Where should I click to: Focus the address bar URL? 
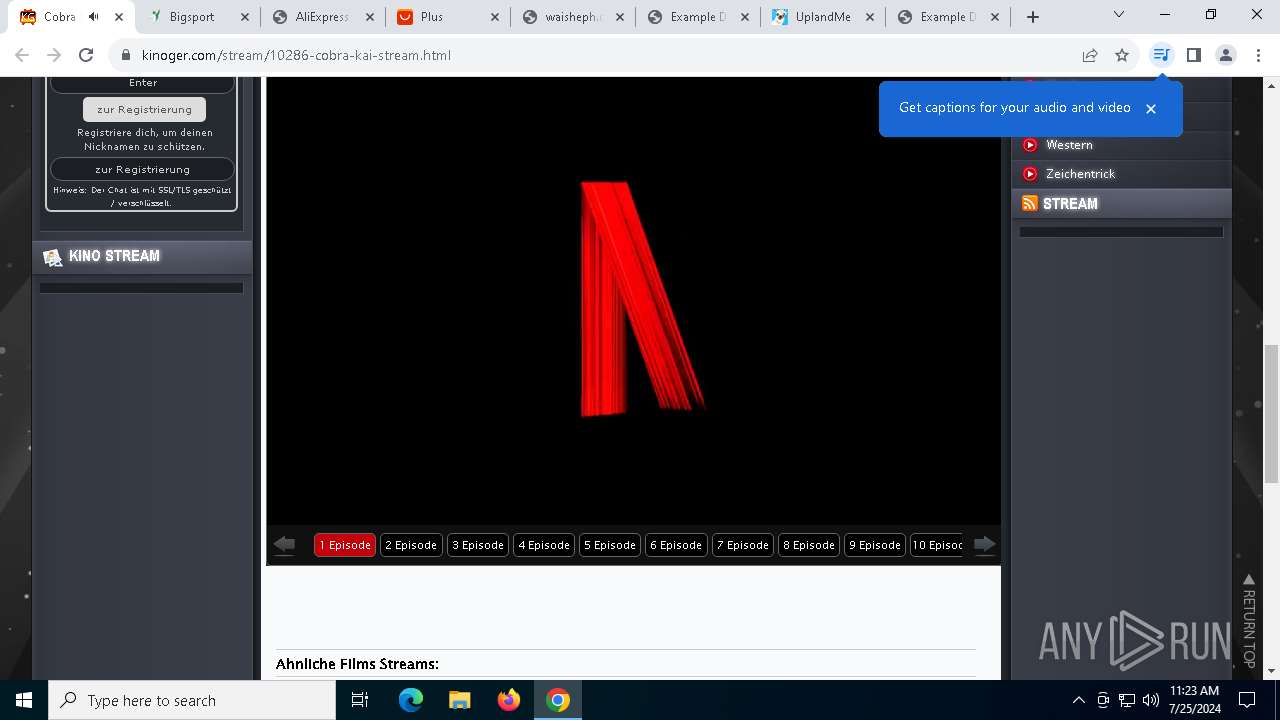(296, 55)
